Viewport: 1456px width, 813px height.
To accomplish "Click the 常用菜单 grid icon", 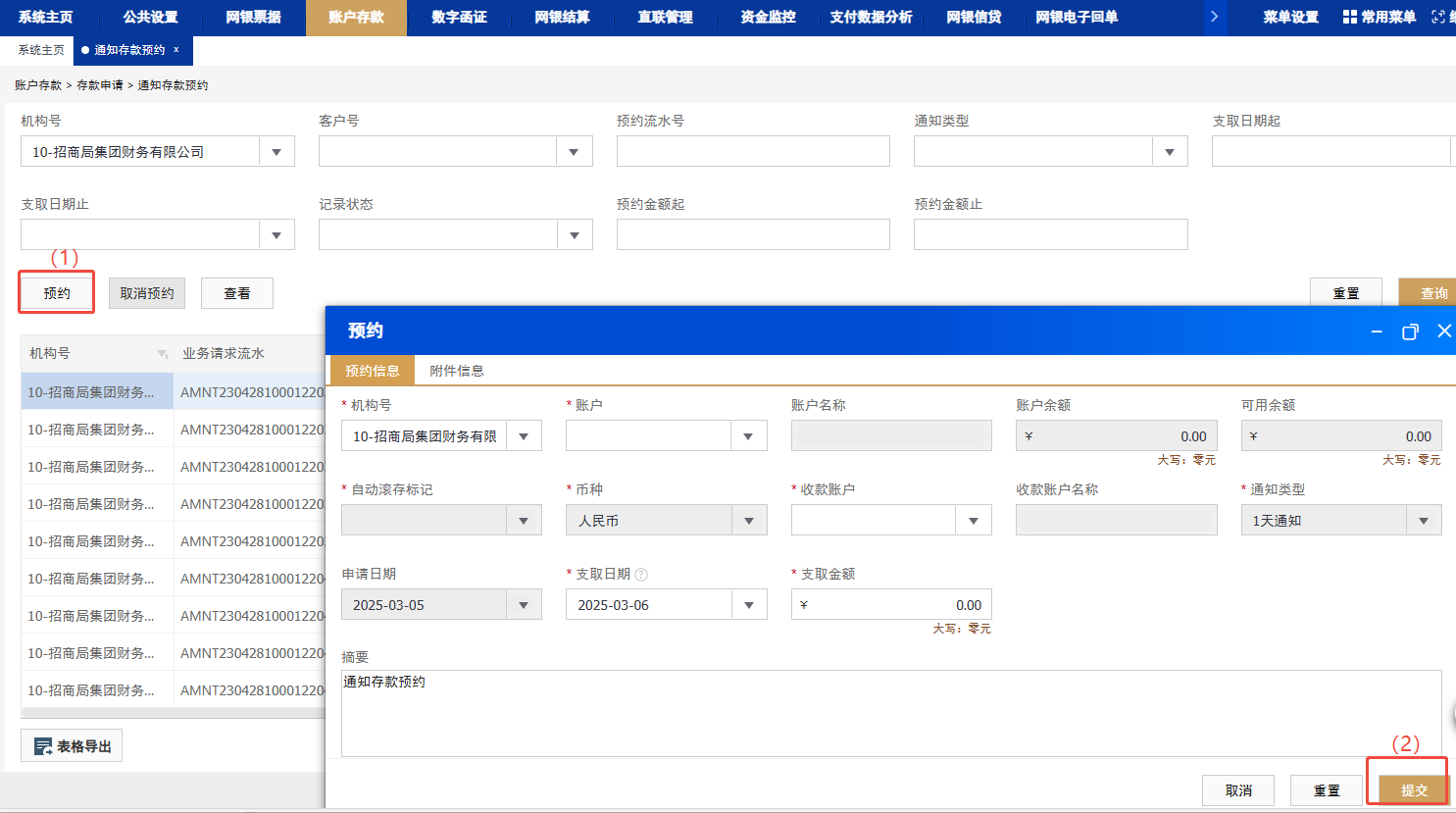I will tap(1350, 17).
